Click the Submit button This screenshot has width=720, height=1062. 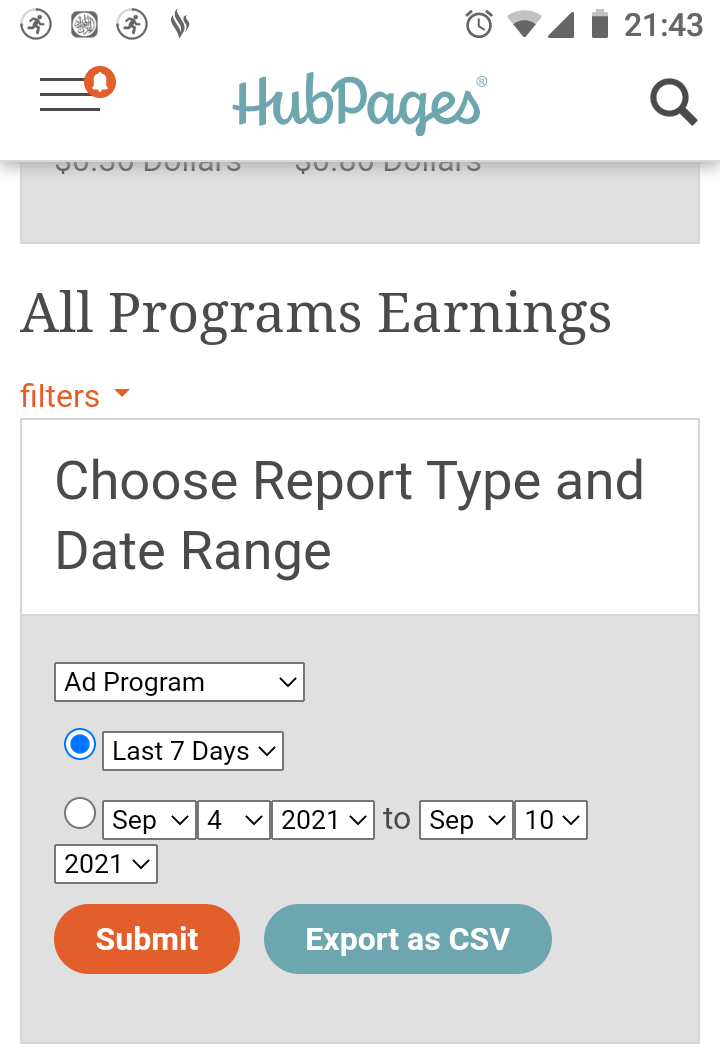pyautogui.click(x=147, y=939)
